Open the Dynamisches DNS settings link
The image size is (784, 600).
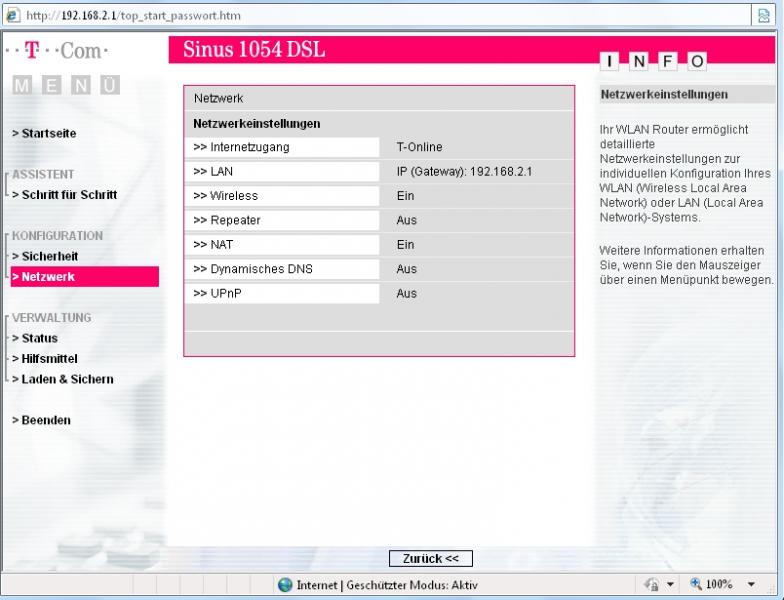[282, 269]
